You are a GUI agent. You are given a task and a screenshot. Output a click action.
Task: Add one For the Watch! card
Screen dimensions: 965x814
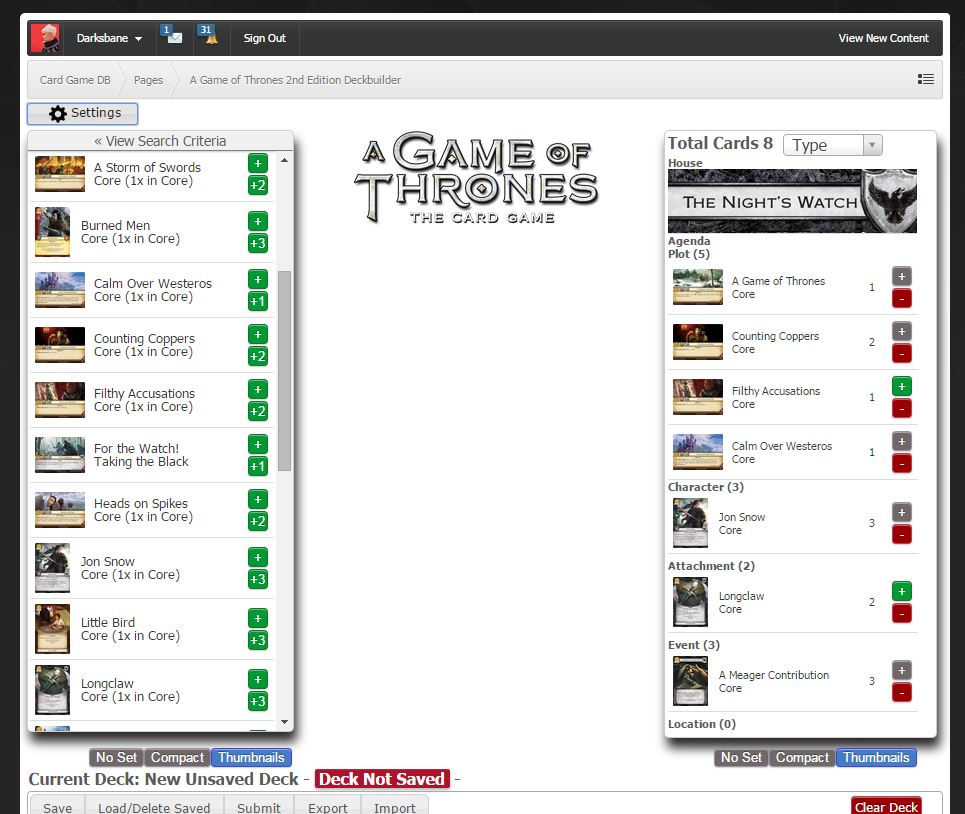[258, 444]
